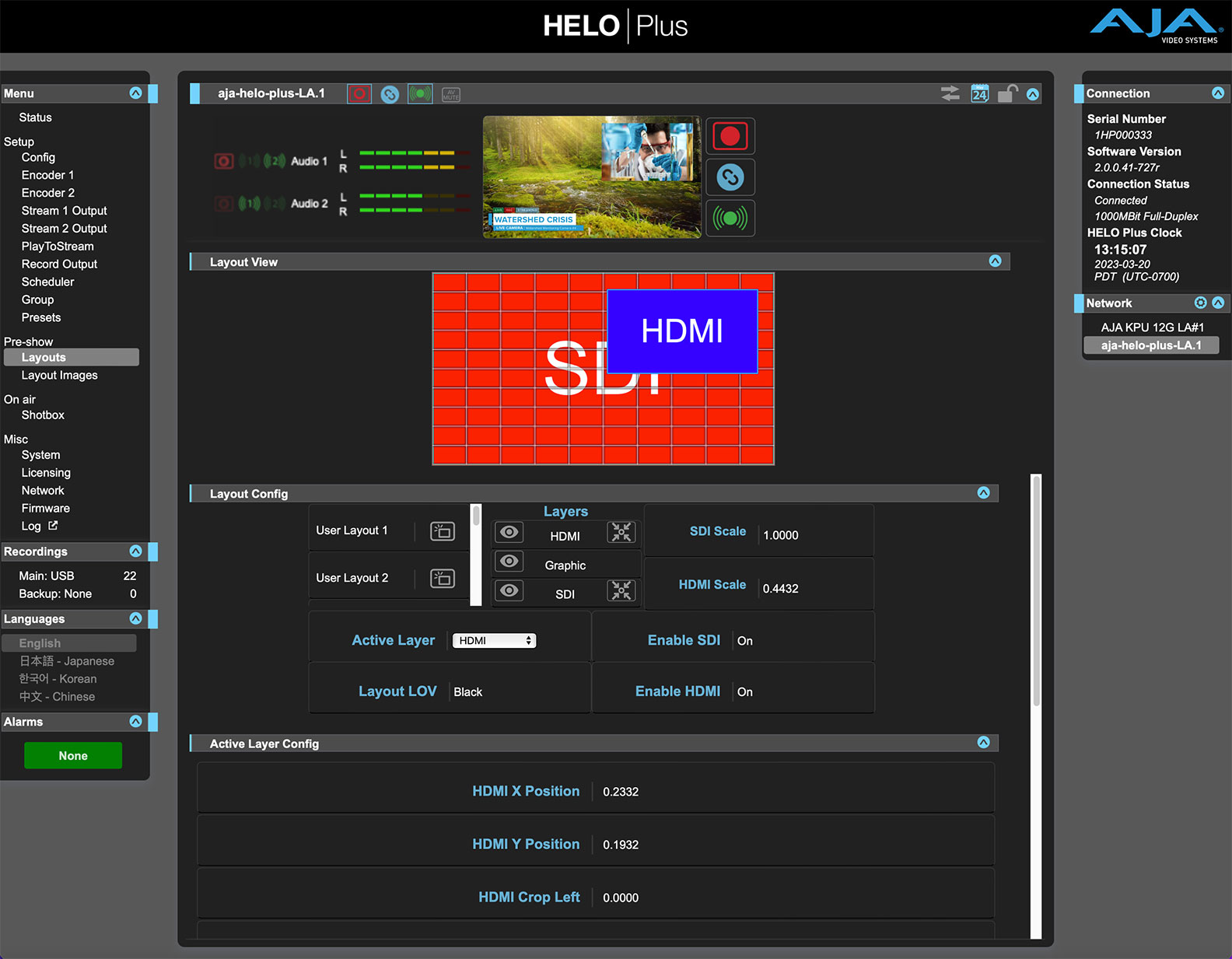Toggle visibility of the Graphic layer

pyautogui.click(x=509, y=562)
